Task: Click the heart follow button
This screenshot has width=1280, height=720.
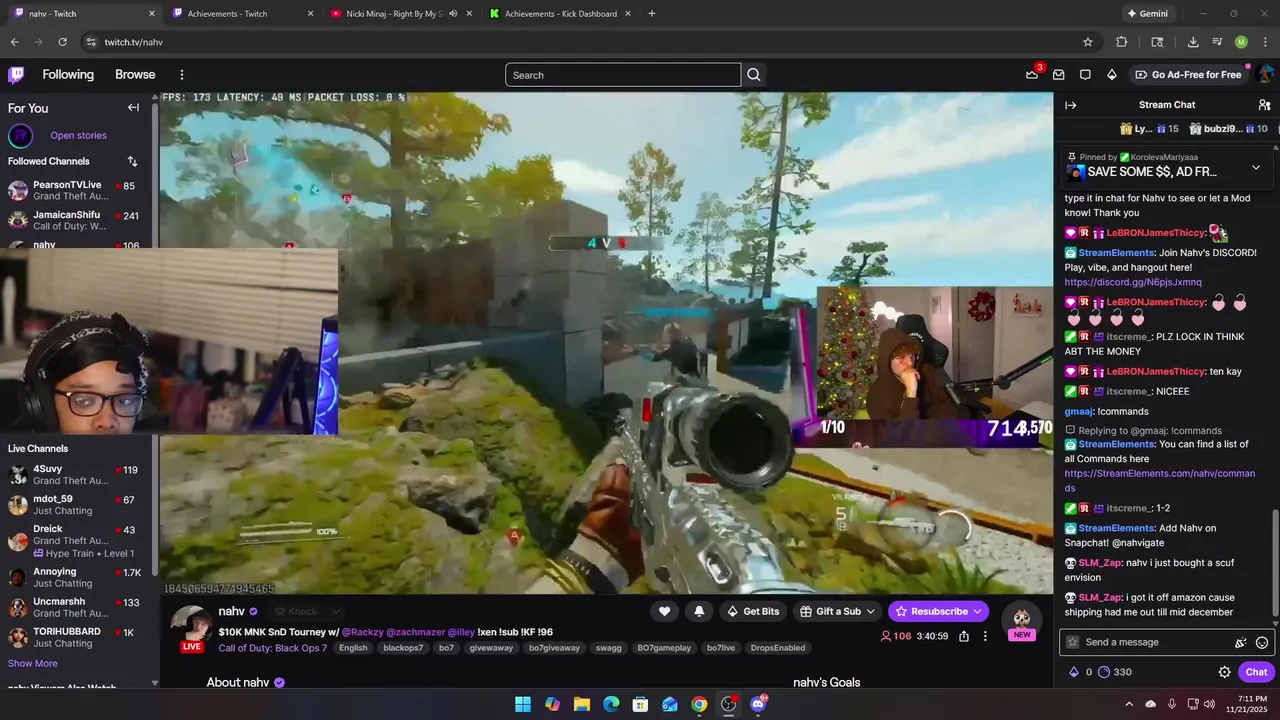Action: point(664,611)
